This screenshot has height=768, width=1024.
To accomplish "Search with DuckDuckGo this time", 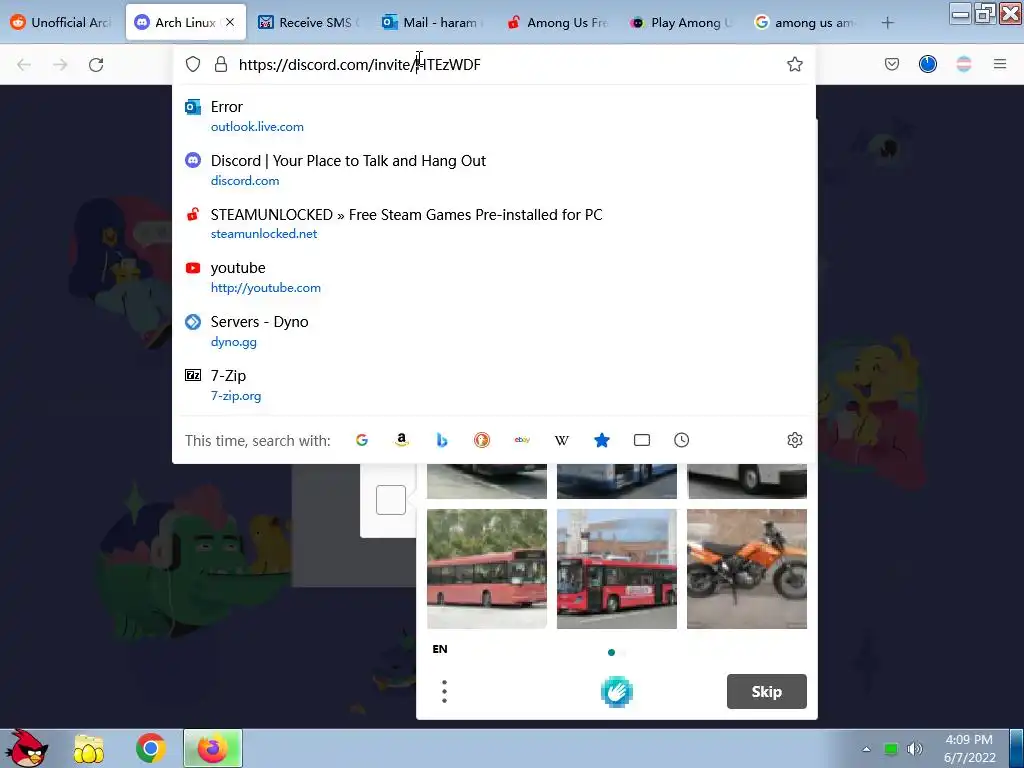I will tap(481, 440).
